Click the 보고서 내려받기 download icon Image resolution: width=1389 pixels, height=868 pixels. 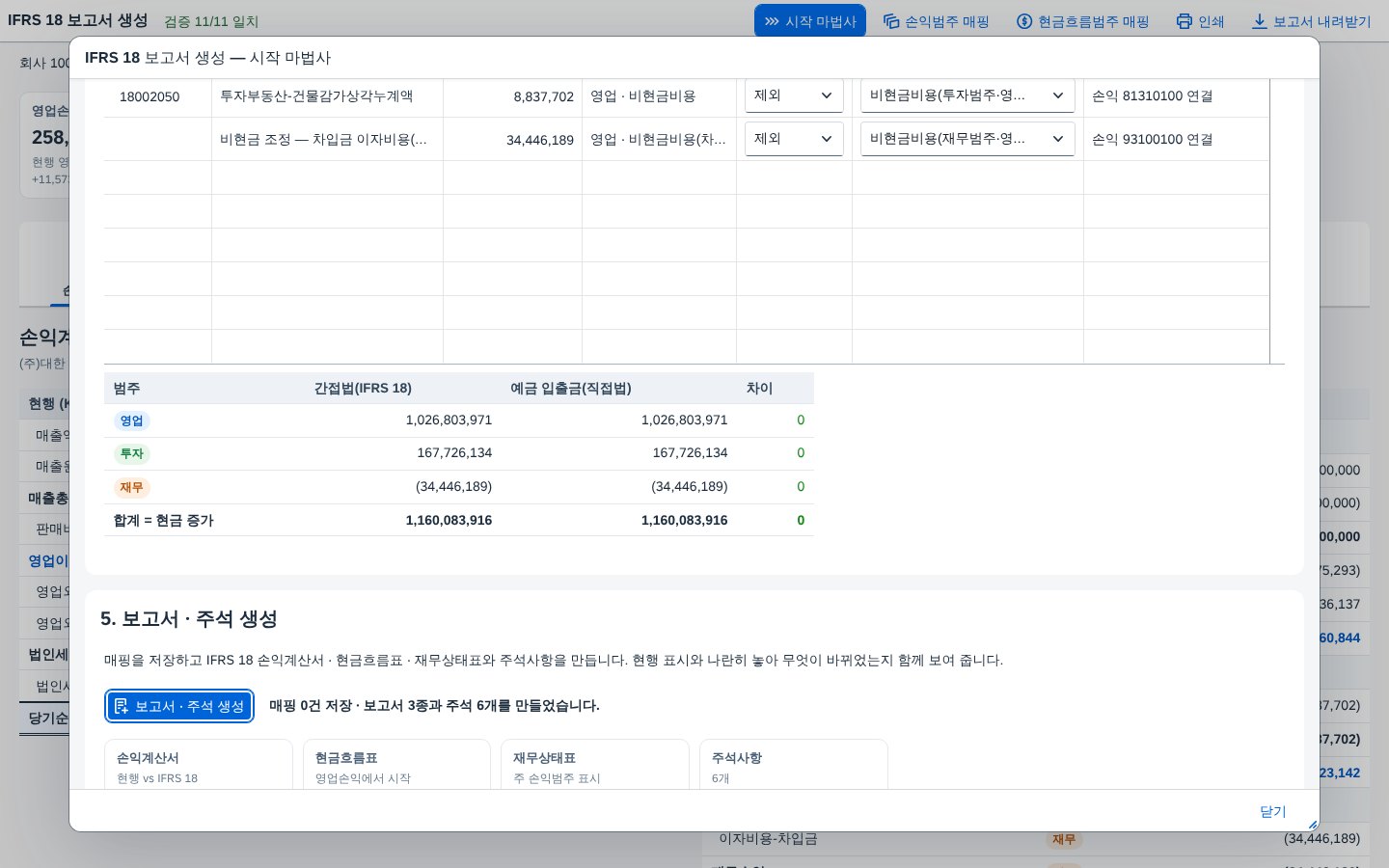click(x=1260, y=21)
